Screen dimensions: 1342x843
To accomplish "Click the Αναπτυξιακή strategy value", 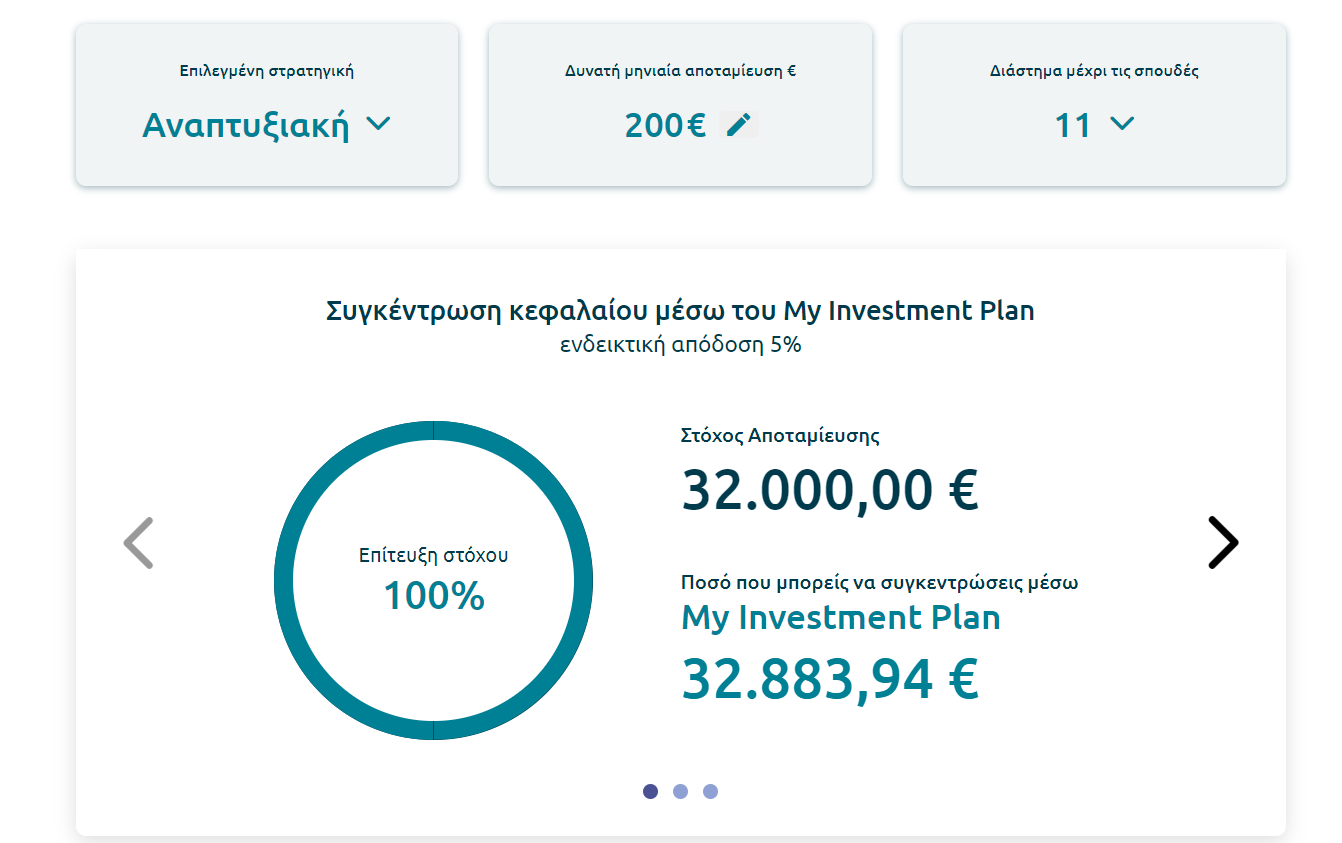I will pos(246,126).
